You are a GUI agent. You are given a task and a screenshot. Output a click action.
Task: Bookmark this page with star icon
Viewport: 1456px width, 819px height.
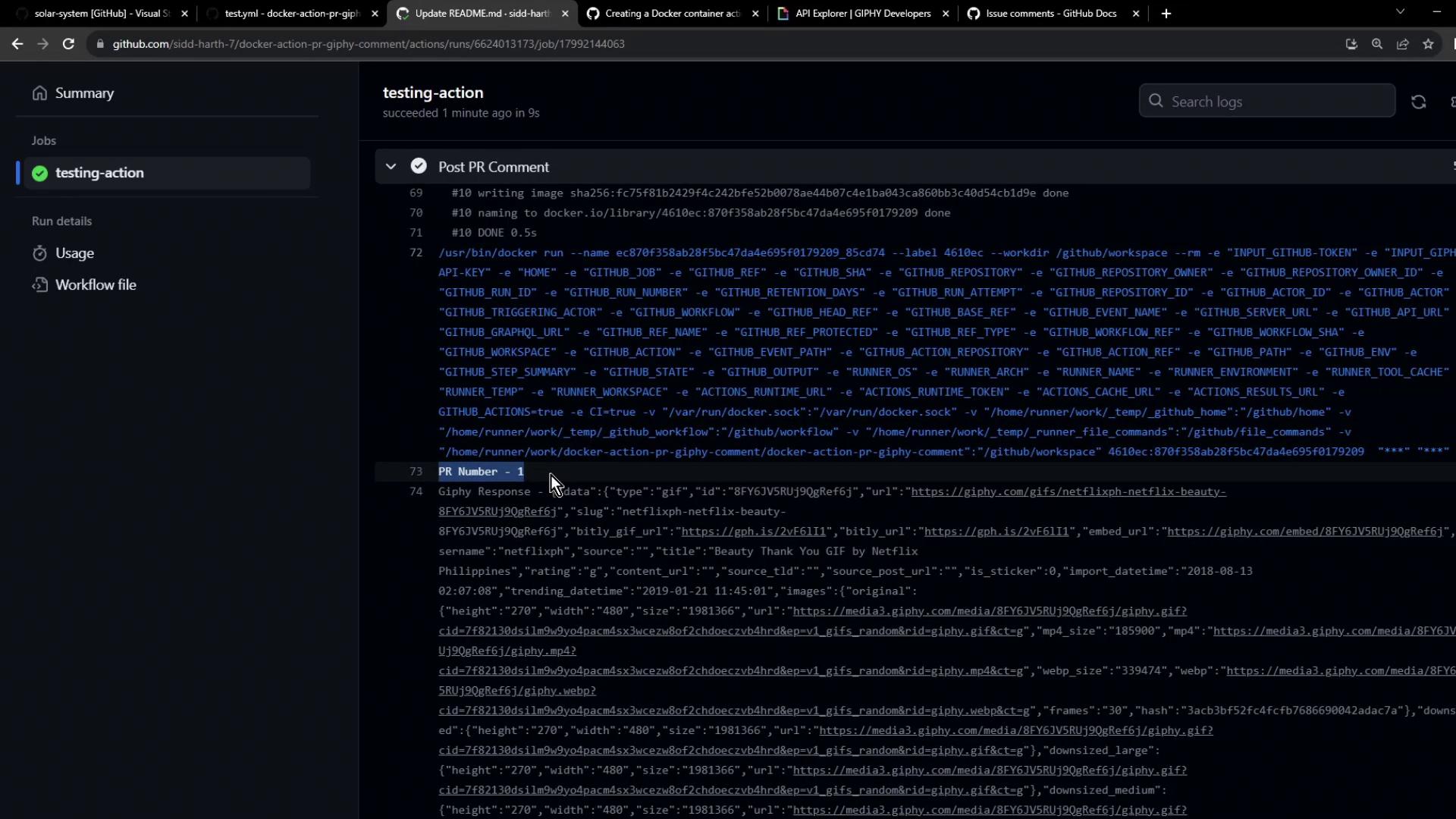1429,44
